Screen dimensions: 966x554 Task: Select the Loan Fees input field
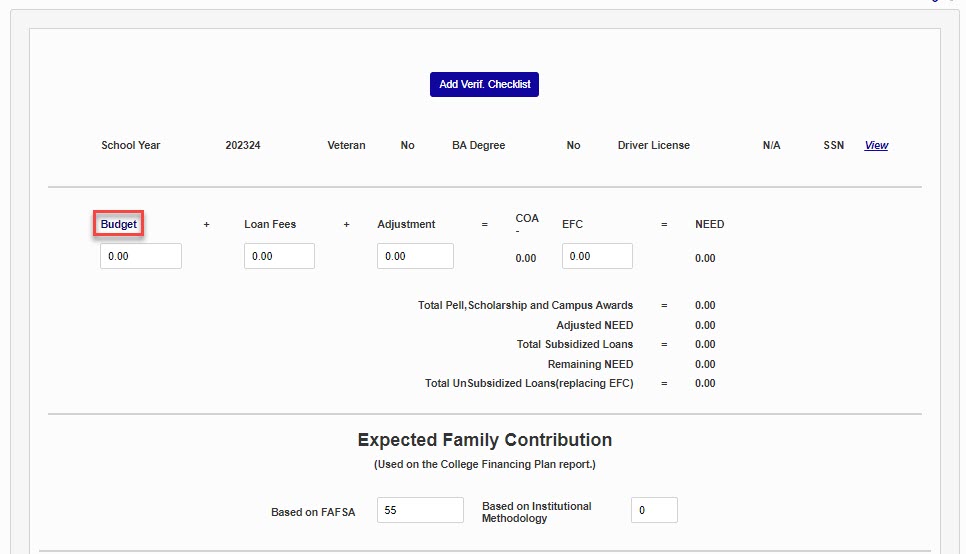(279, 256)
